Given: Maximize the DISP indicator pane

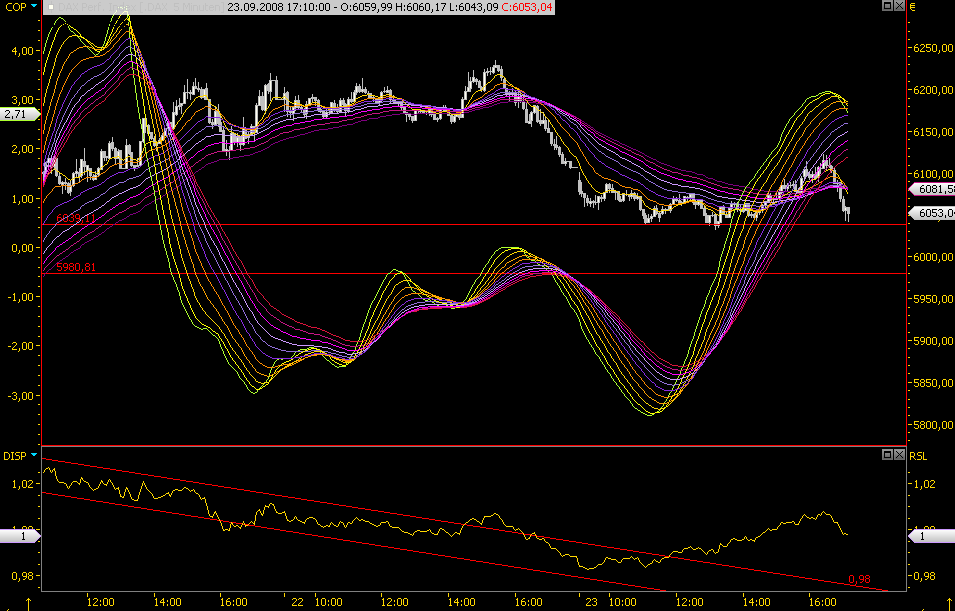Looking at the screenshot, I should [x=887, y=455].
